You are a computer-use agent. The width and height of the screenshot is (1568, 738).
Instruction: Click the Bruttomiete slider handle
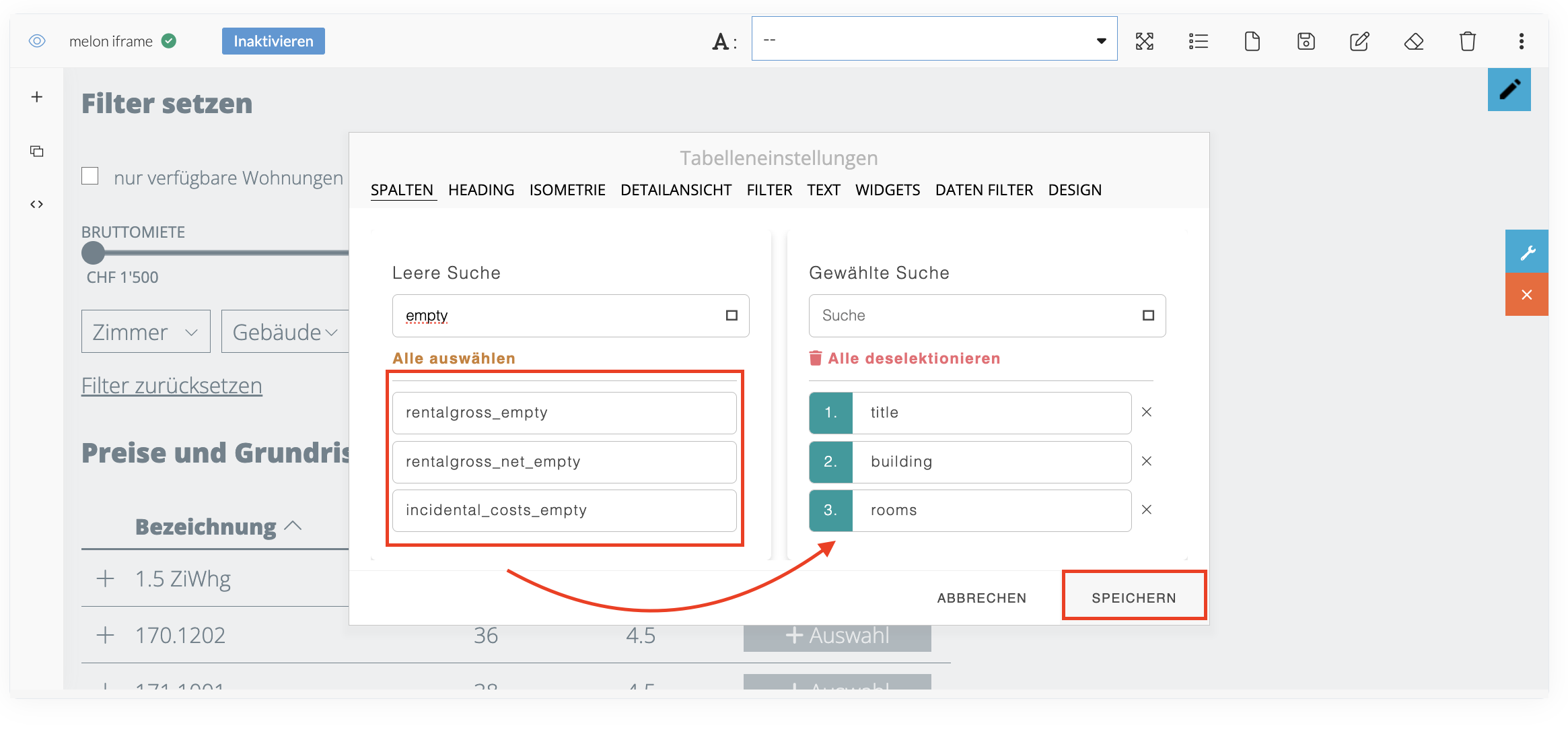(x=94, y=253)
